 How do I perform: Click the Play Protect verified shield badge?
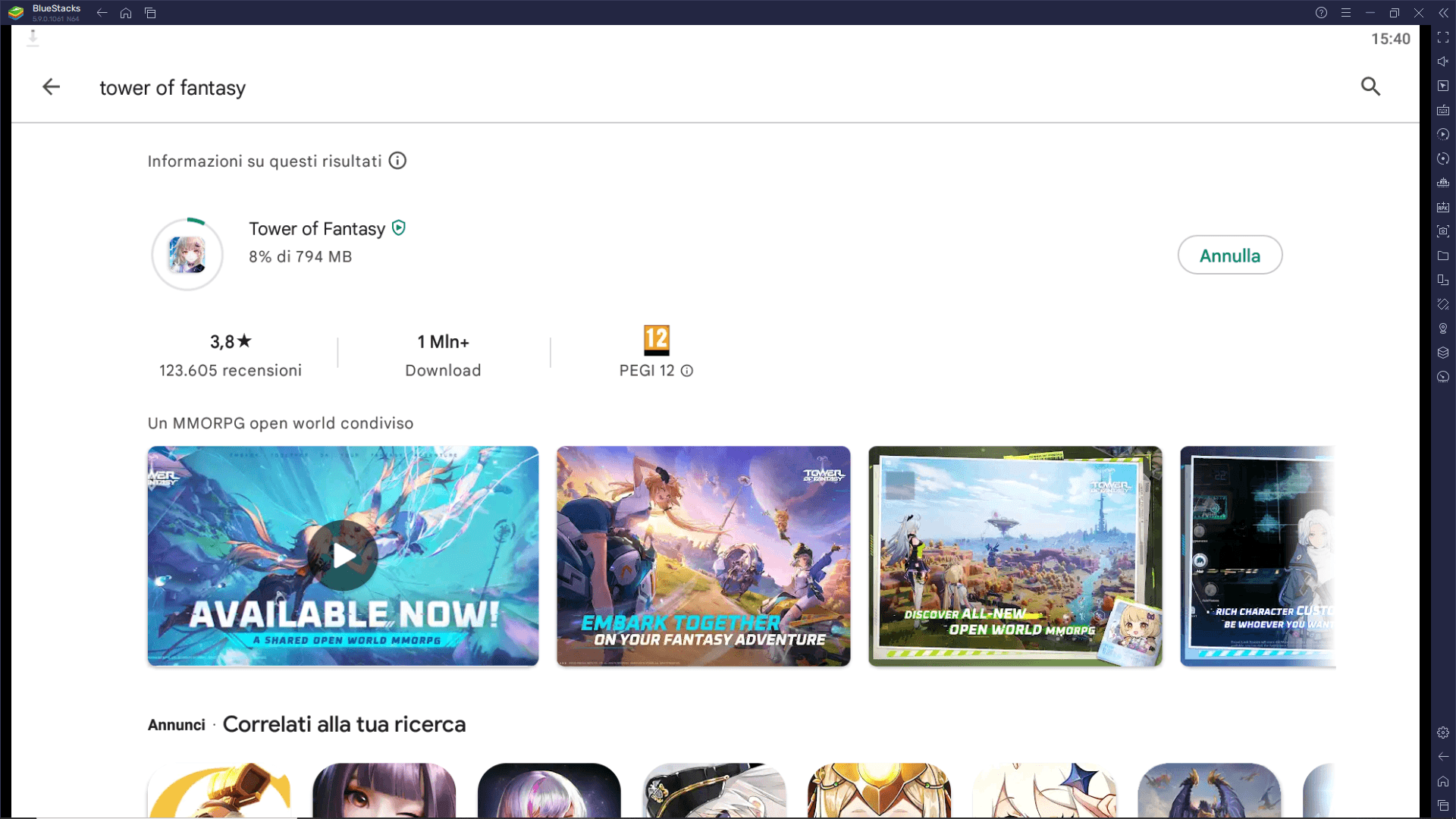click(399, 228)
